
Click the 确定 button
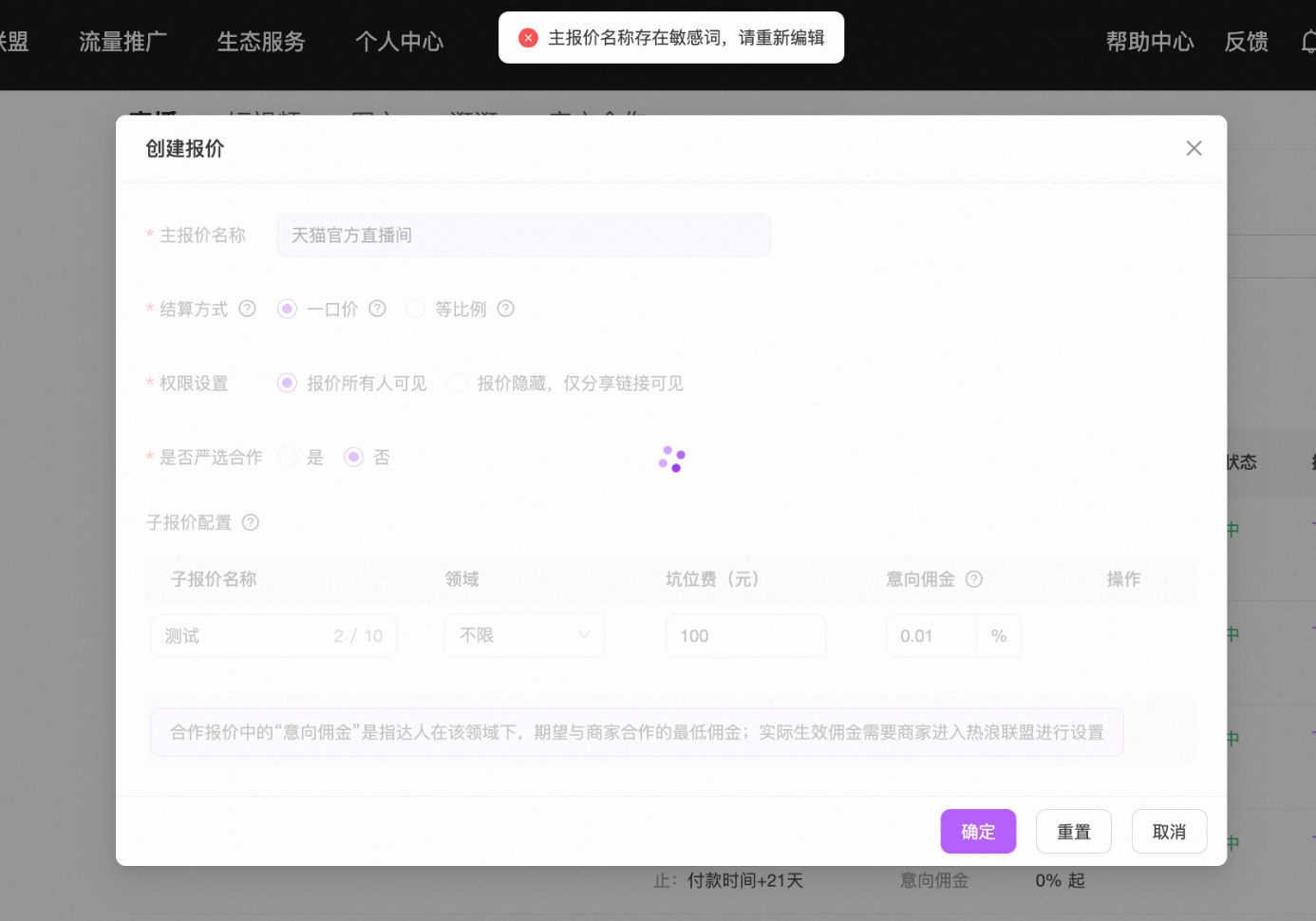click(978, 832)
